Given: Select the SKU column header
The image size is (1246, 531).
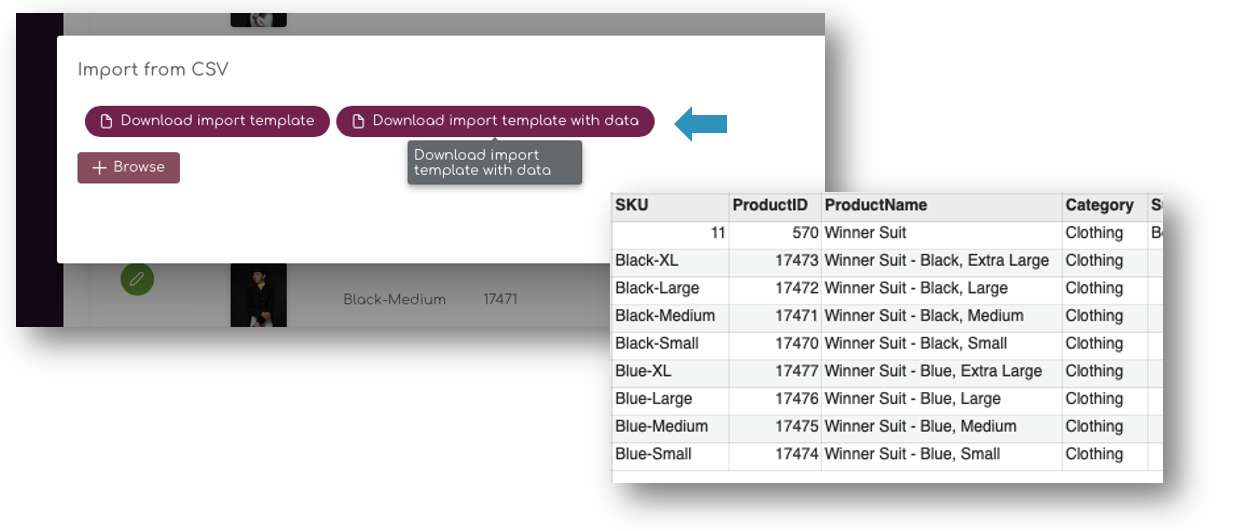Looking at the screenshot, I should pyautogui.click(x=632, y=205).
